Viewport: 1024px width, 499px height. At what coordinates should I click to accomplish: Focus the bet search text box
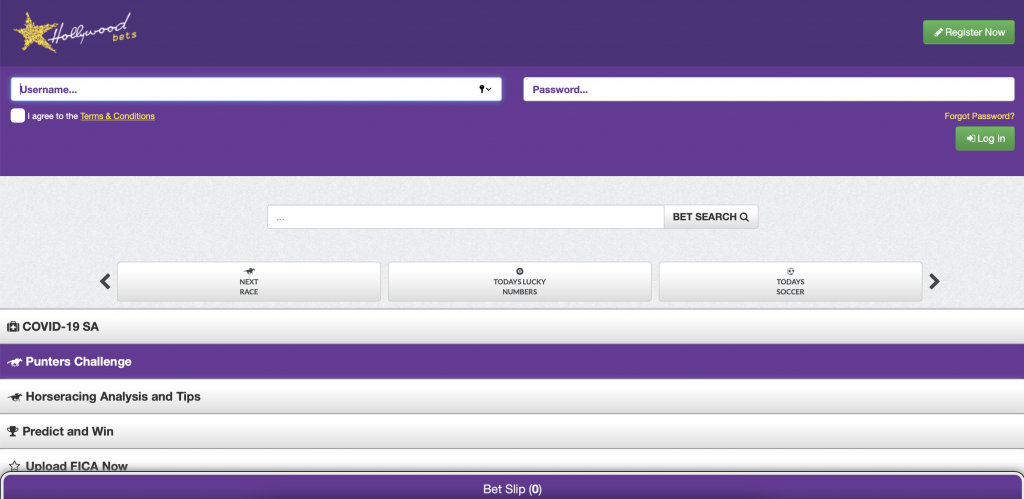(x=466, y=217)
